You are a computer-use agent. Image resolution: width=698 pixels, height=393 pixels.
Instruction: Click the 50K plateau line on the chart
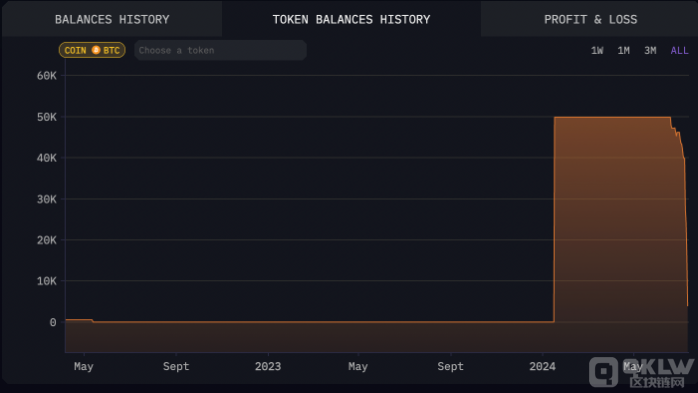(612, 117)
